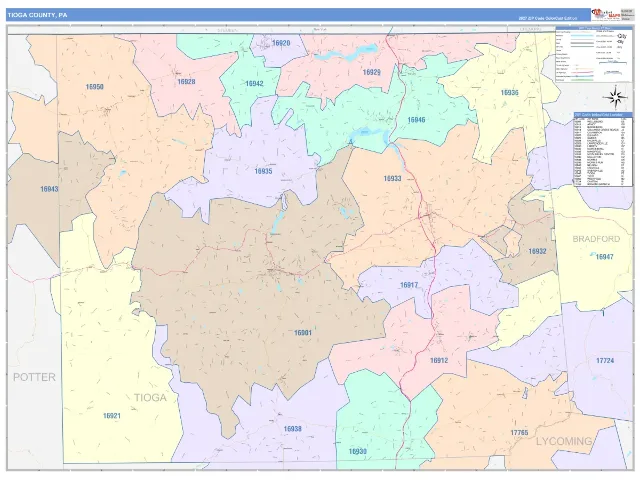This screenshot has height=480, width=640.
Task: Select ZIP code label 16920
Action: pos(281,43)
